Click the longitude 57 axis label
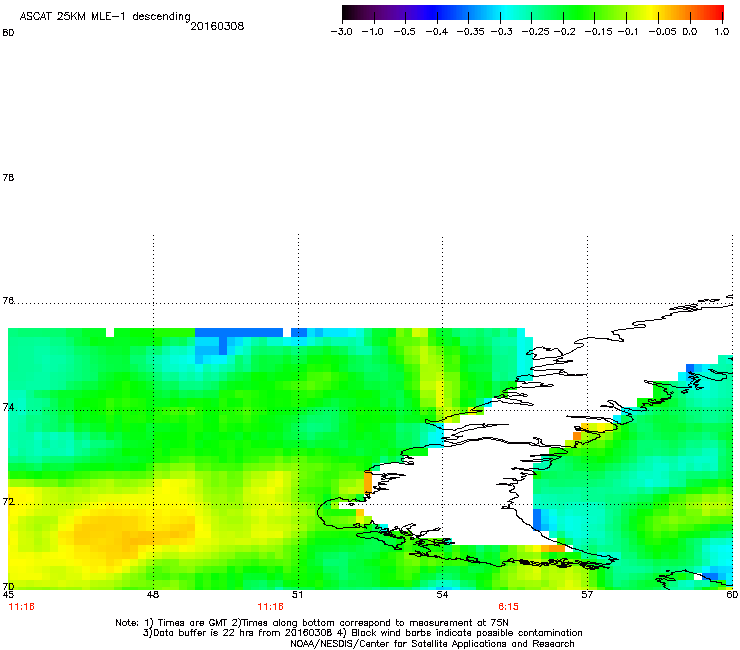740x650 pixels. 587,595
